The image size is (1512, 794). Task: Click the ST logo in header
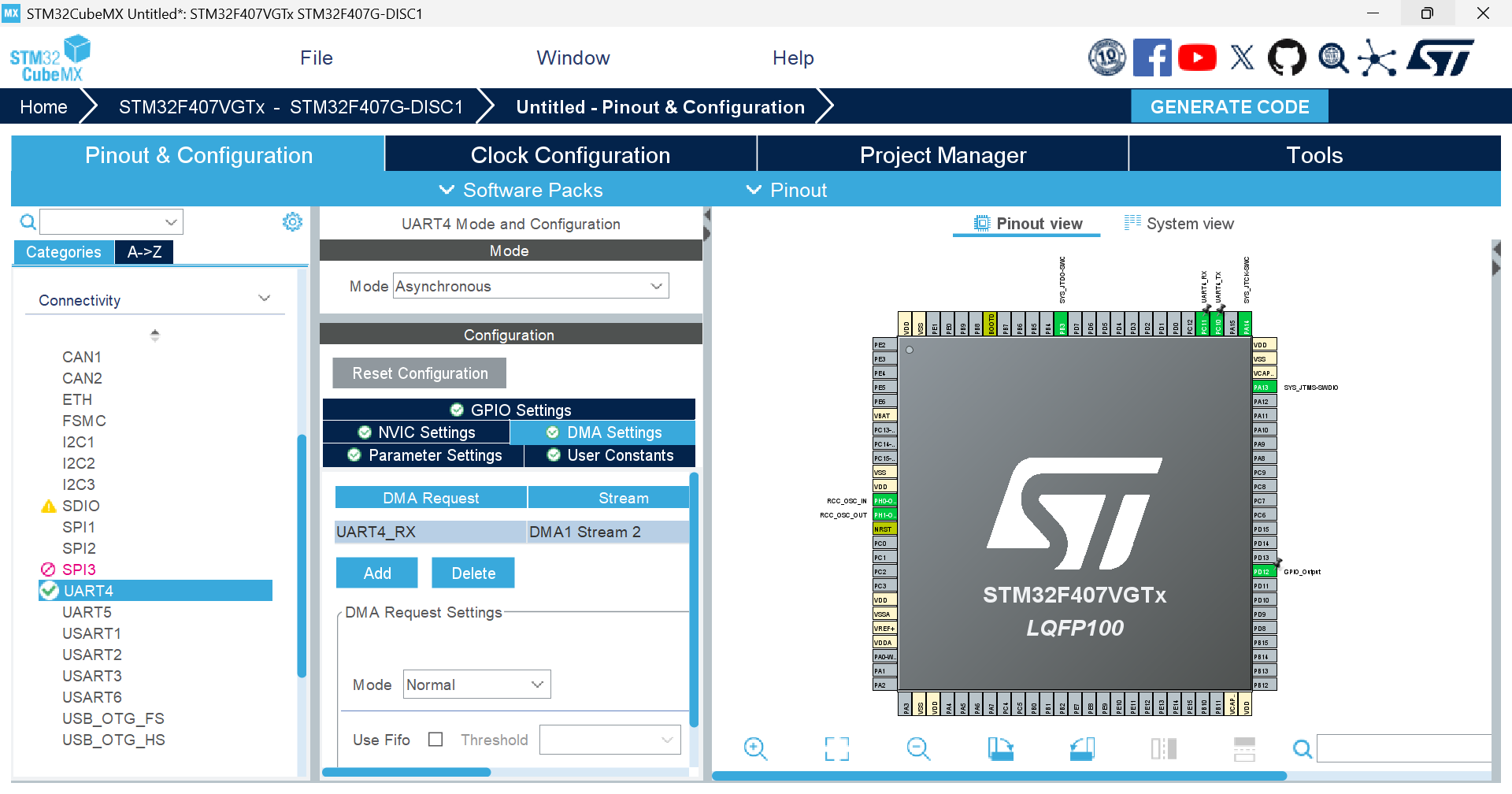click(x=1440, y=58)
